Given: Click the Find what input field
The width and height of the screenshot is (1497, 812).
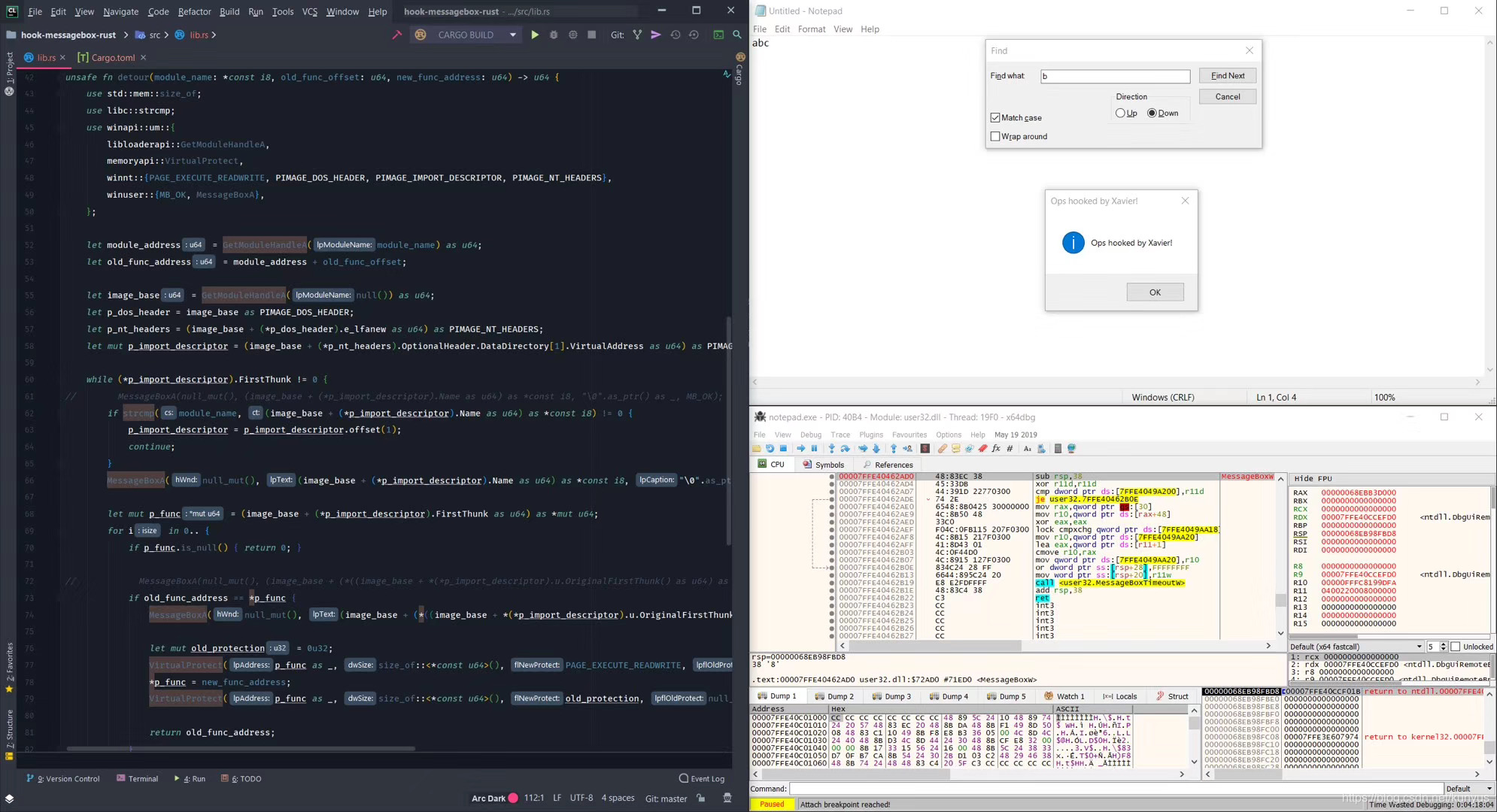Looking at the screenshot, I should (x=1115, y=75).
